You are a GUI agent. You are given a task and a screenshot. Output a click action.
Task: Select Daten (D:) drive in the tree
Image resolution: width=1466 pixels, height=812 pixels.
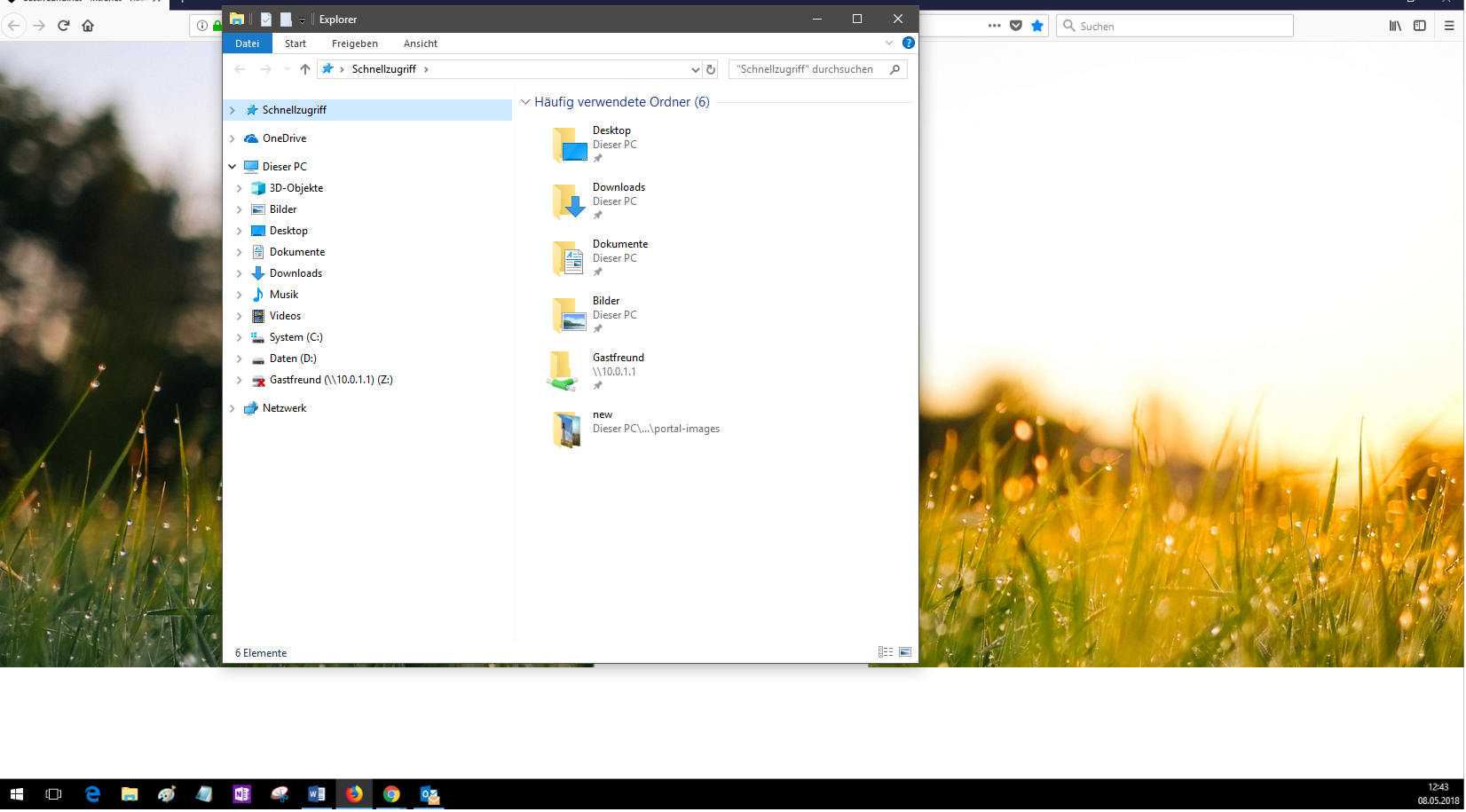(x=293, y=359)
